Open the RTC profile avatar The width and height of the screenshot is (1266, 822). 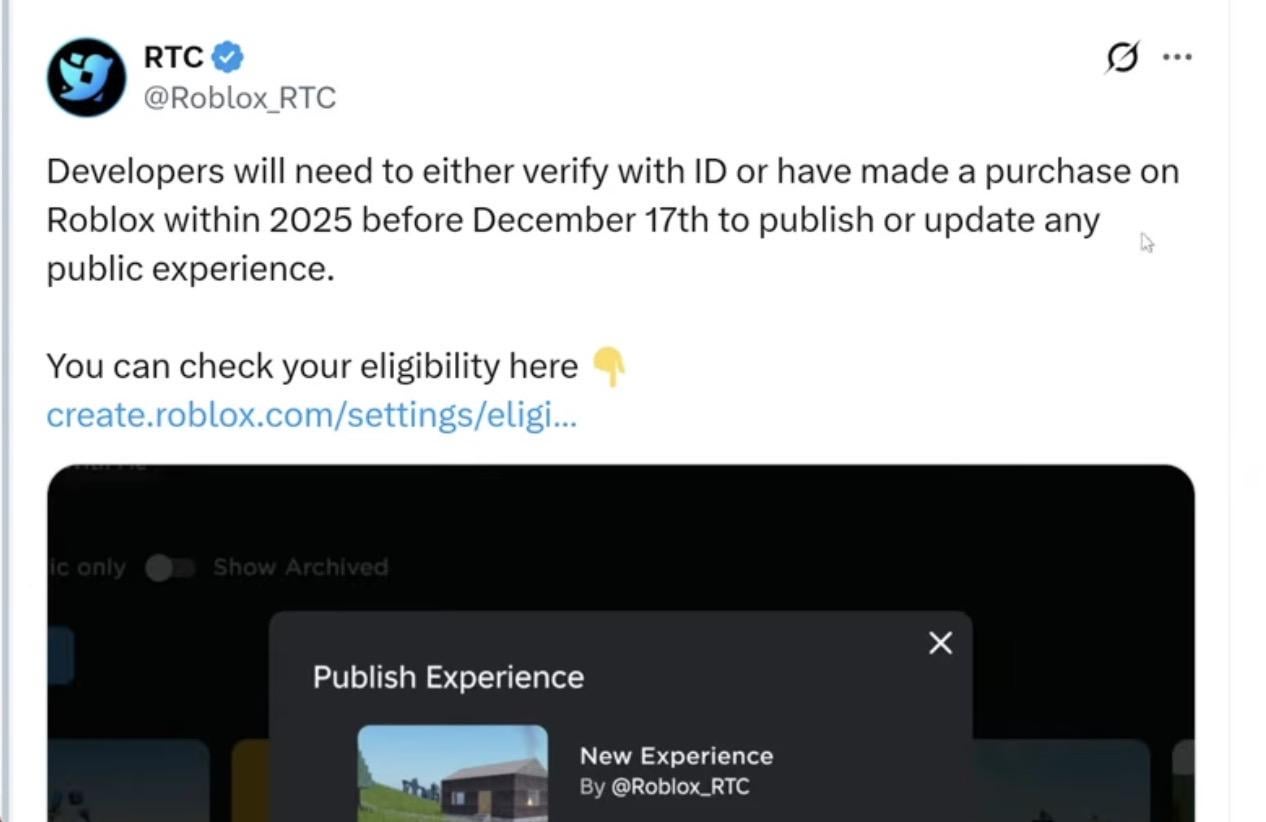(87, 77)
